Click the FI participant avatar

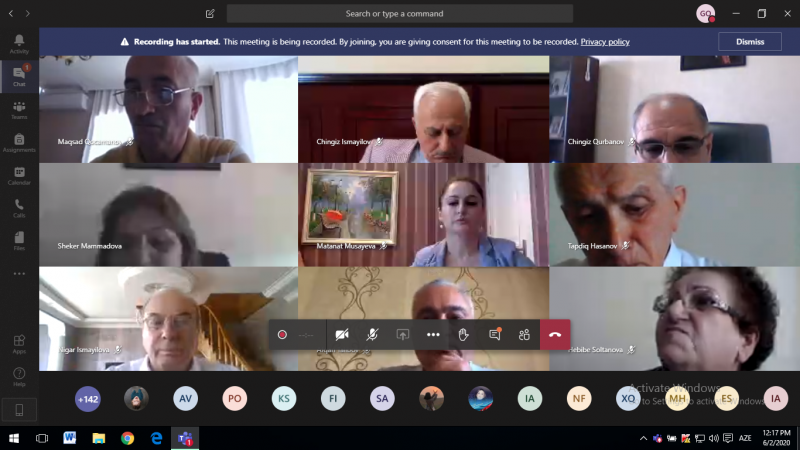pos(333,398)
